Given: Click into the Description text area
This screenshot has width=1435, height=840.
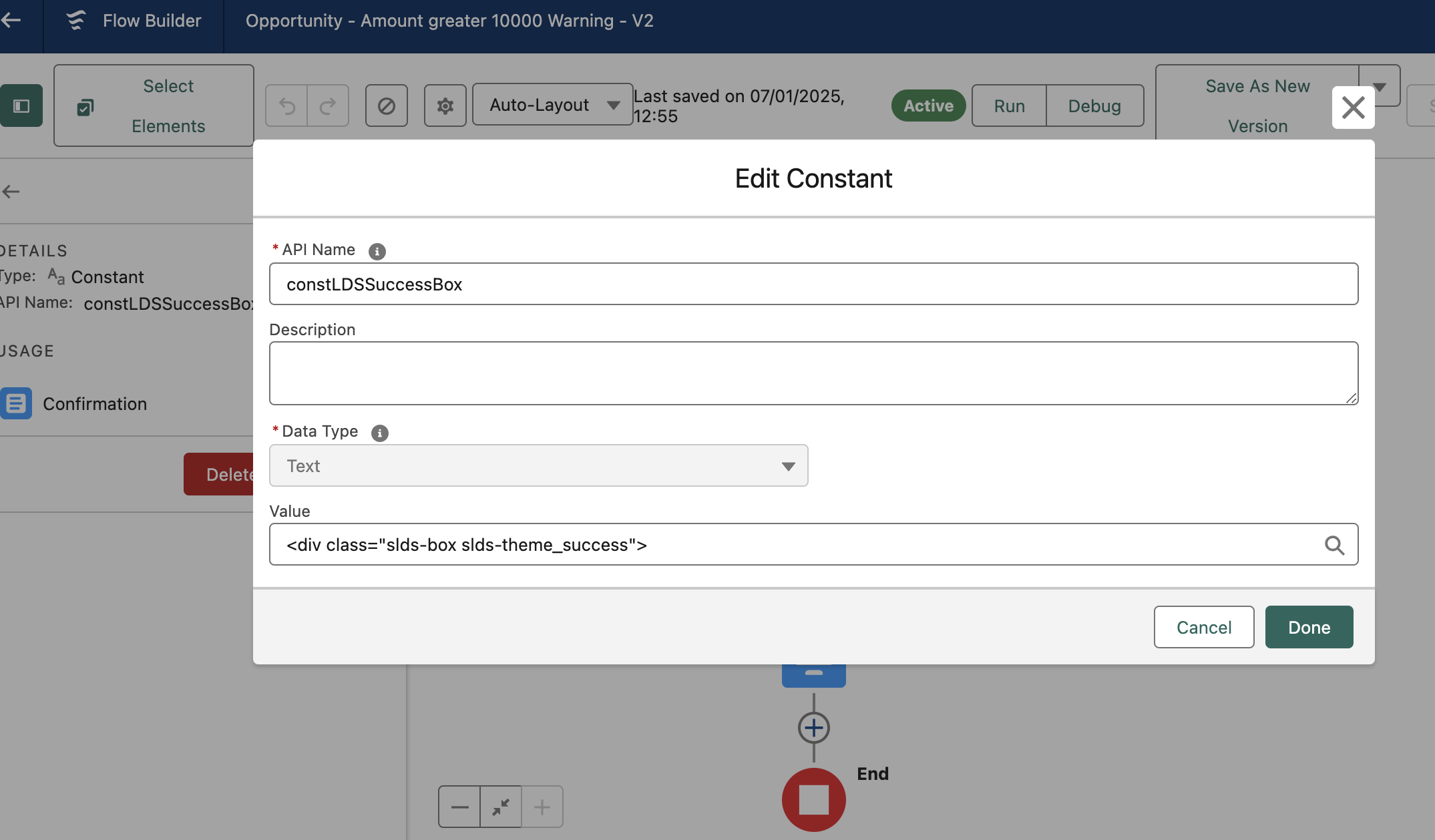Looking at the screenshot, I should click(813, 373).
